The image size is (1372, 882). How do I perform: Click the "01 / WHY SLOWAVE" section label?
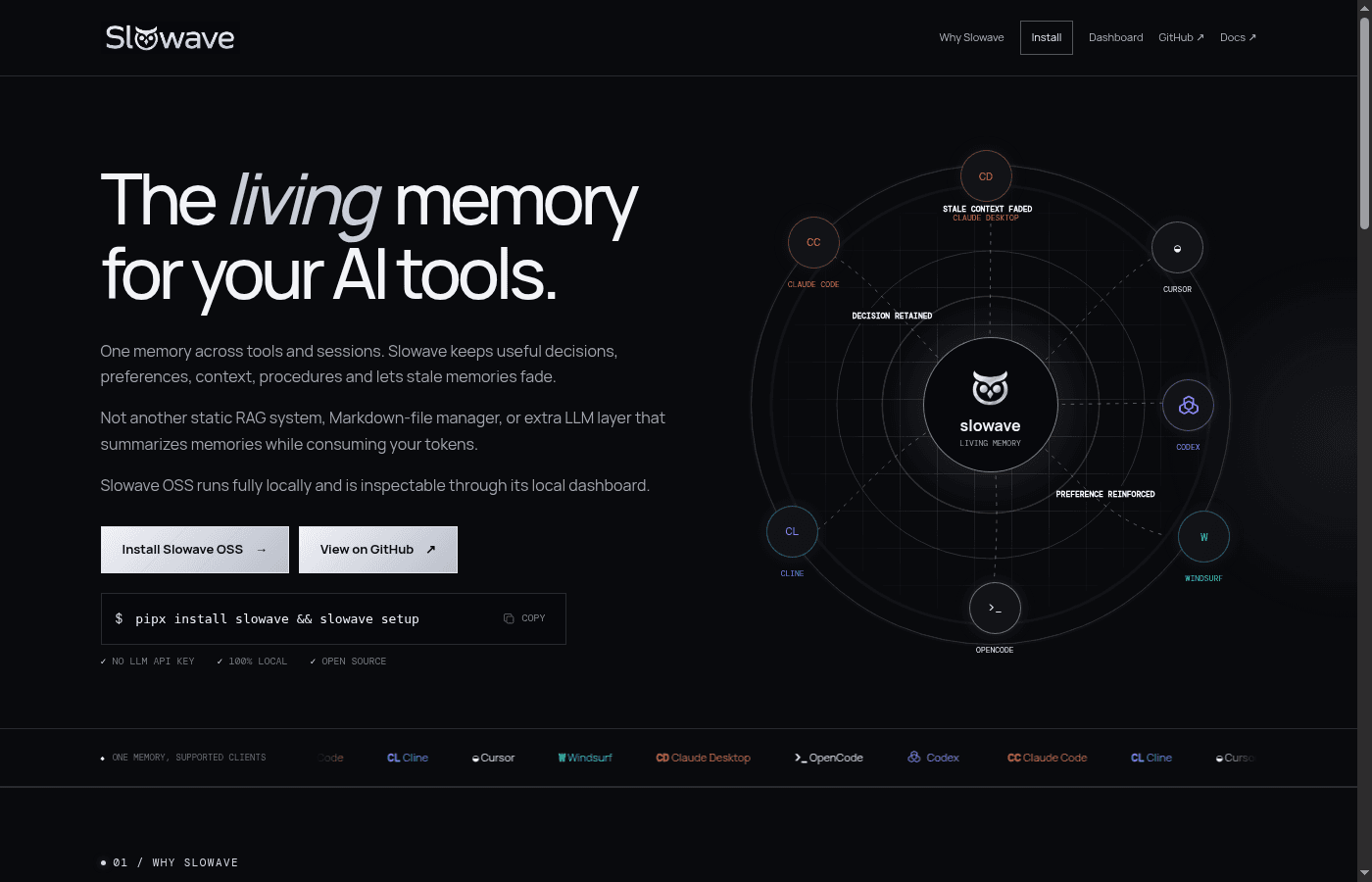pyautogui.click(x=170, y=862)
